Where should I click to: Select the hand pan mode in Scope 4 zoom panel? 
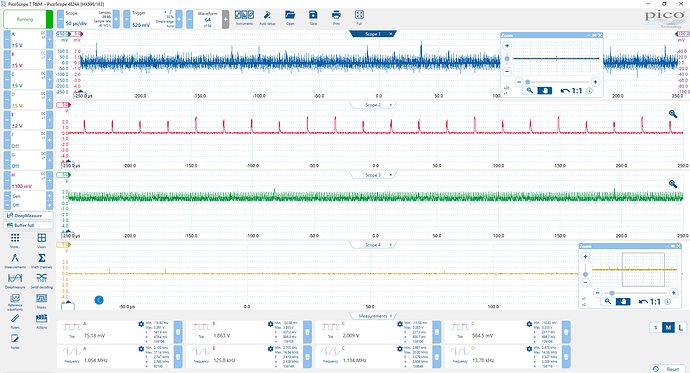(623, 302)
